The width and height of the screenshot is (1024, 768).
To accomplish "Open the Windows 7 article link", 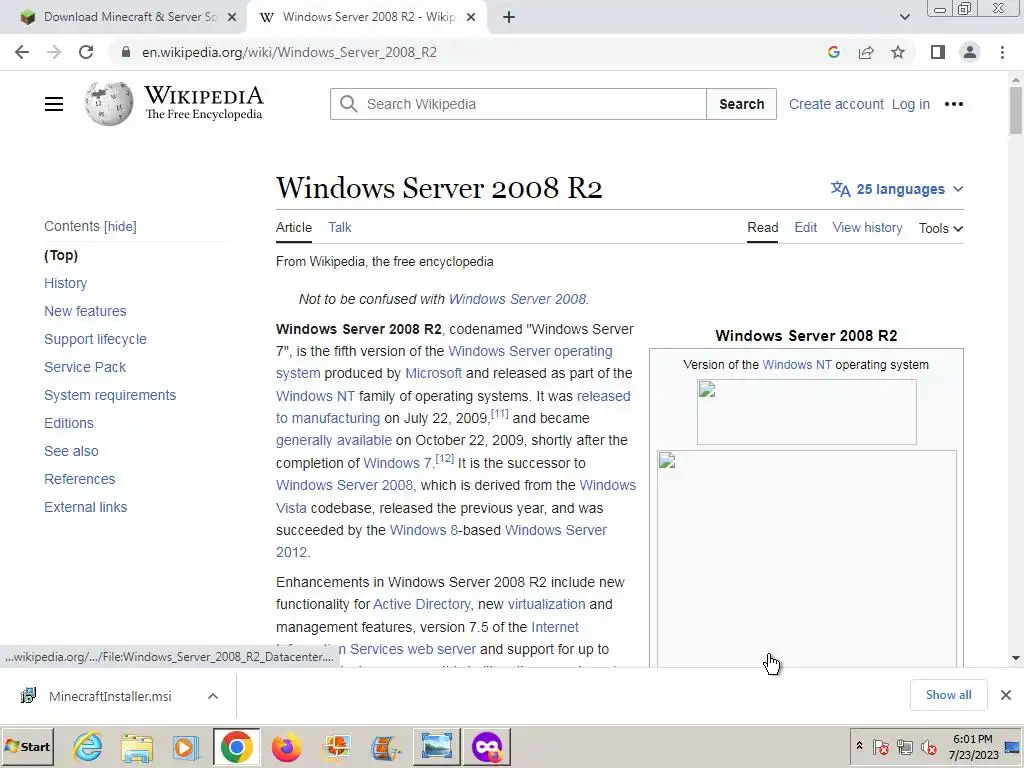I will point(397,464).
